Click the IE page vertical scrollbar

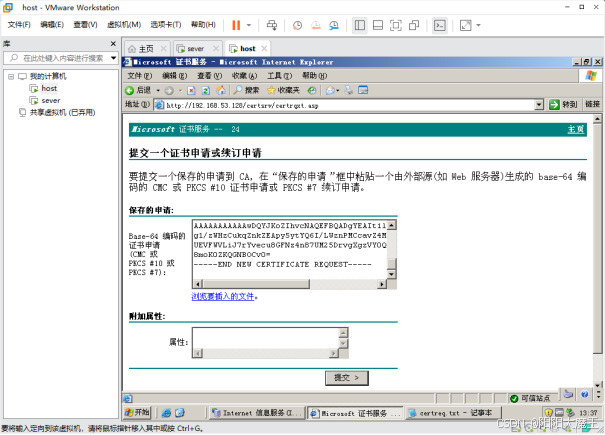coord(597,239)
